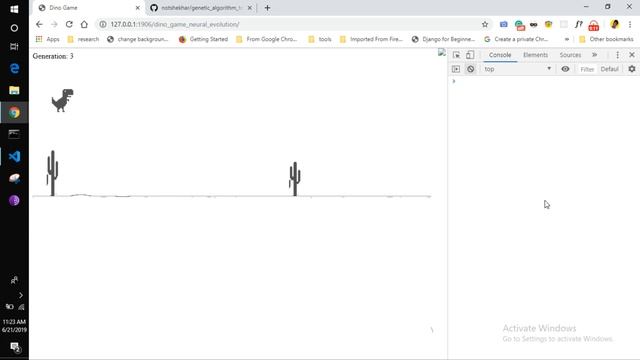
Task: Open the Django for Beginners bookmark
Action: [x=443, y=39]
